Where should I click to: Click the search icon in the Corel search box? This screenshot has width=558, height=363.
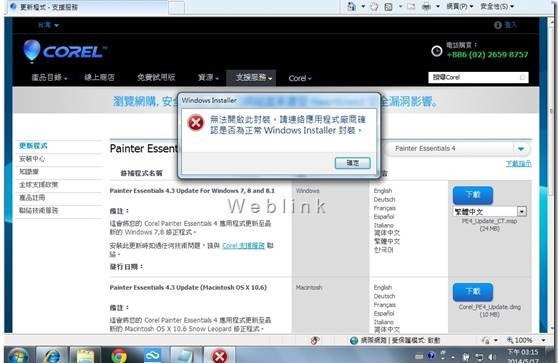coord(522,77)
